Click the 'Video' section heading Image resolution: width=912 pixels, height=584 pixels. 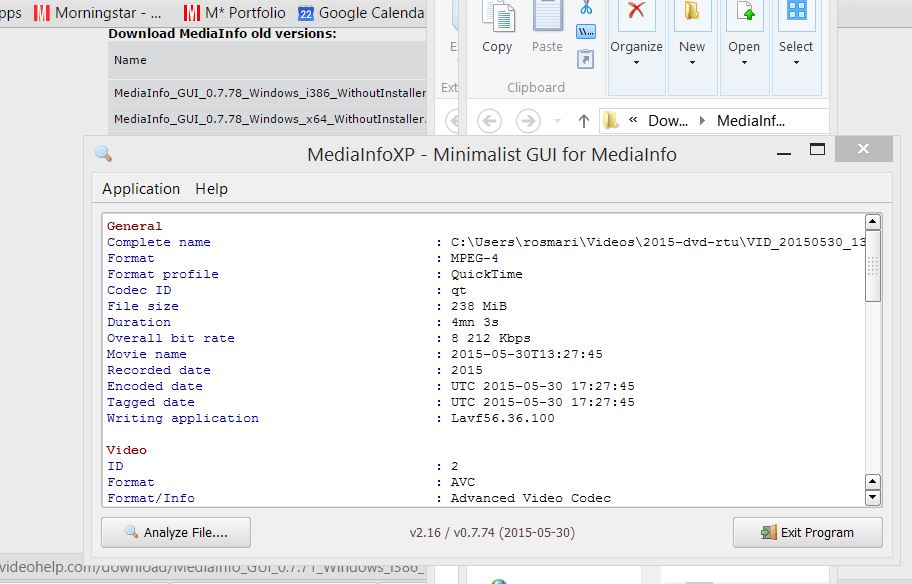point(126,450)
